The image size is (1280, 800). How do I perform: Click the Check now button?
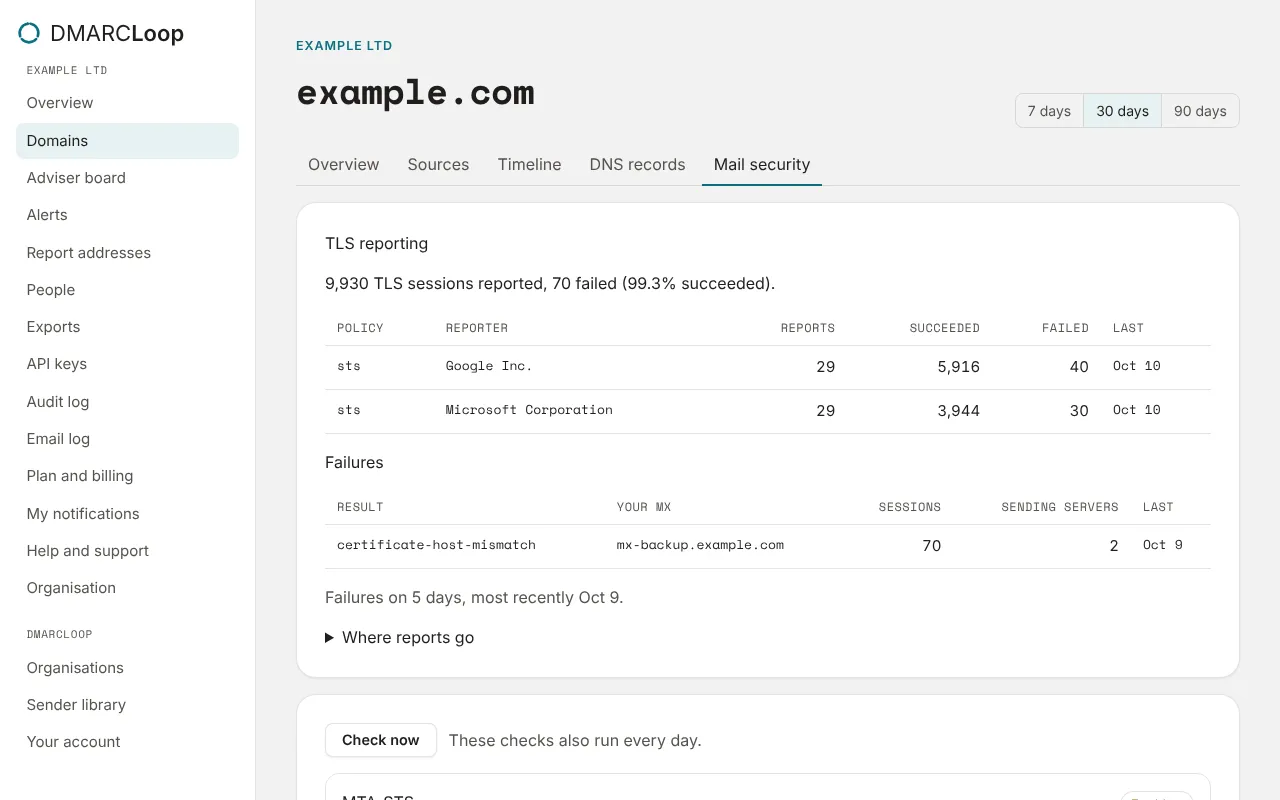pos(381,740)
